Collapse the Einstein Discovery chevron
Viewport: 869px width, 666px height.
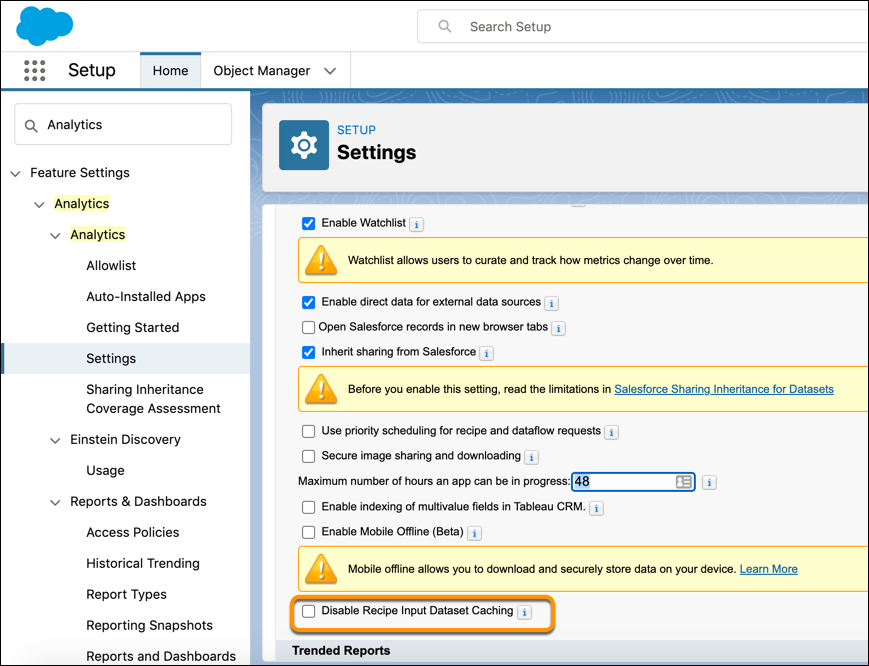pos(55,440)
